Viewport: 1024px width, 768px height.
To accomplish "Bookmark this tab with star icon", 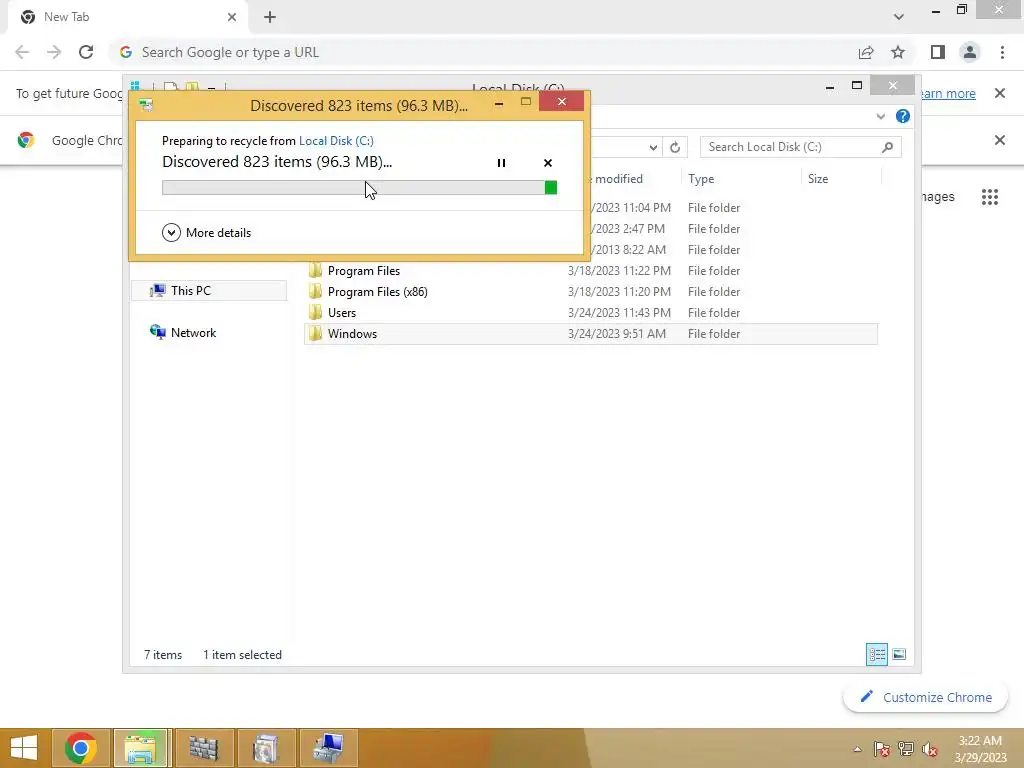I will (x=898, y=52).
